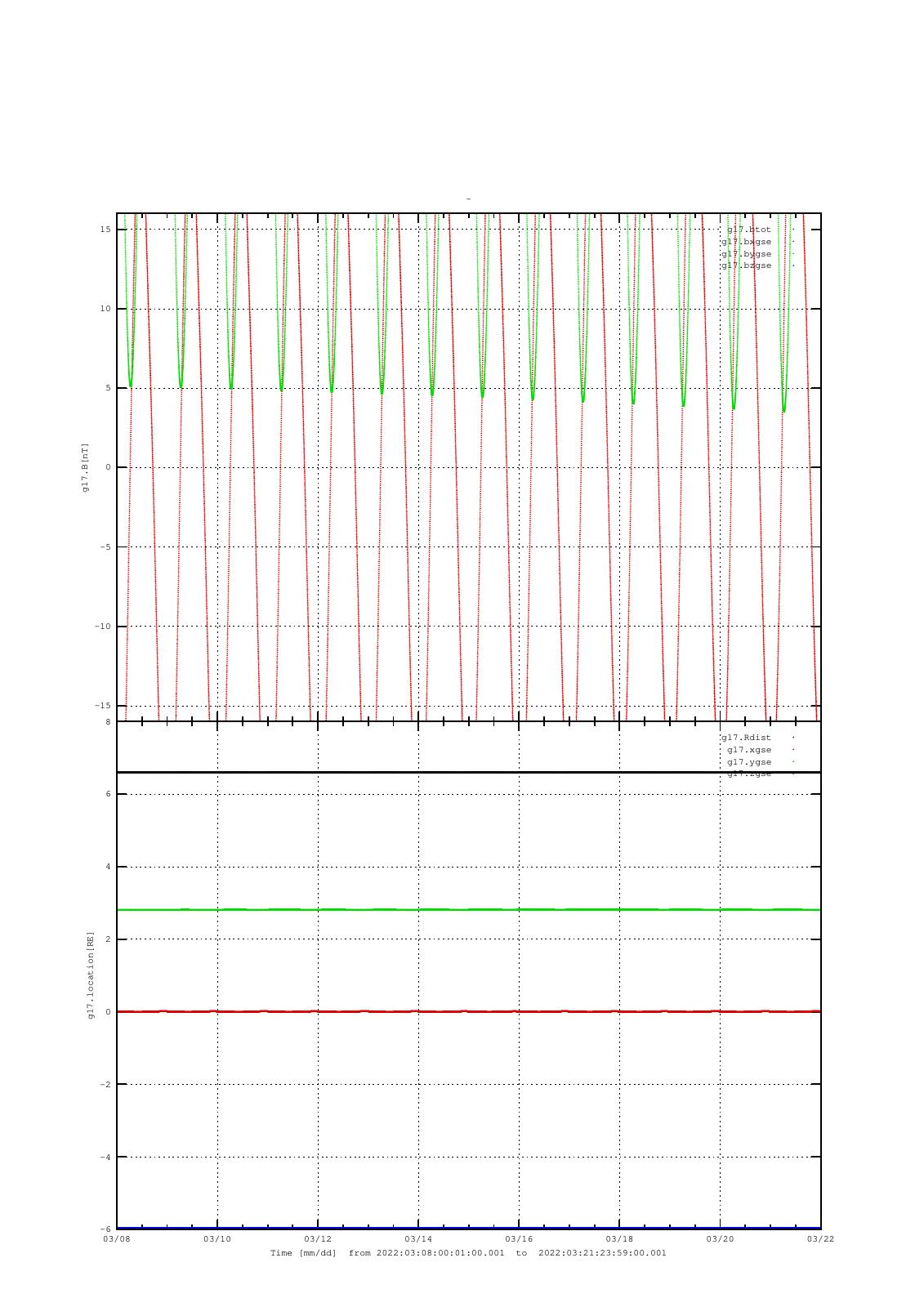Click the flat green ygse line in lower panel
This screenshot has height=1307, width=924.
click(x=469, y=909)
